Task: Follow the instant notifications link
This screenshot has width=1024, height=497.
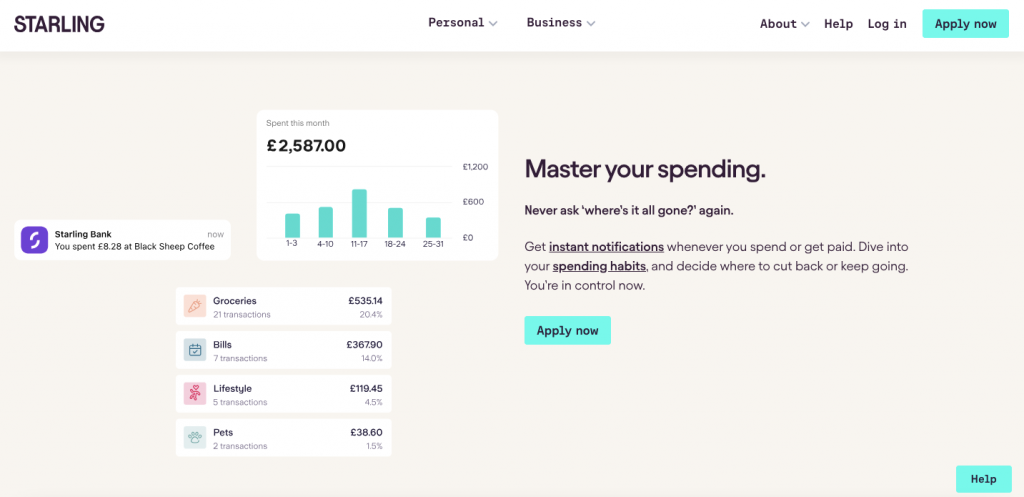Action: (606, 246)
